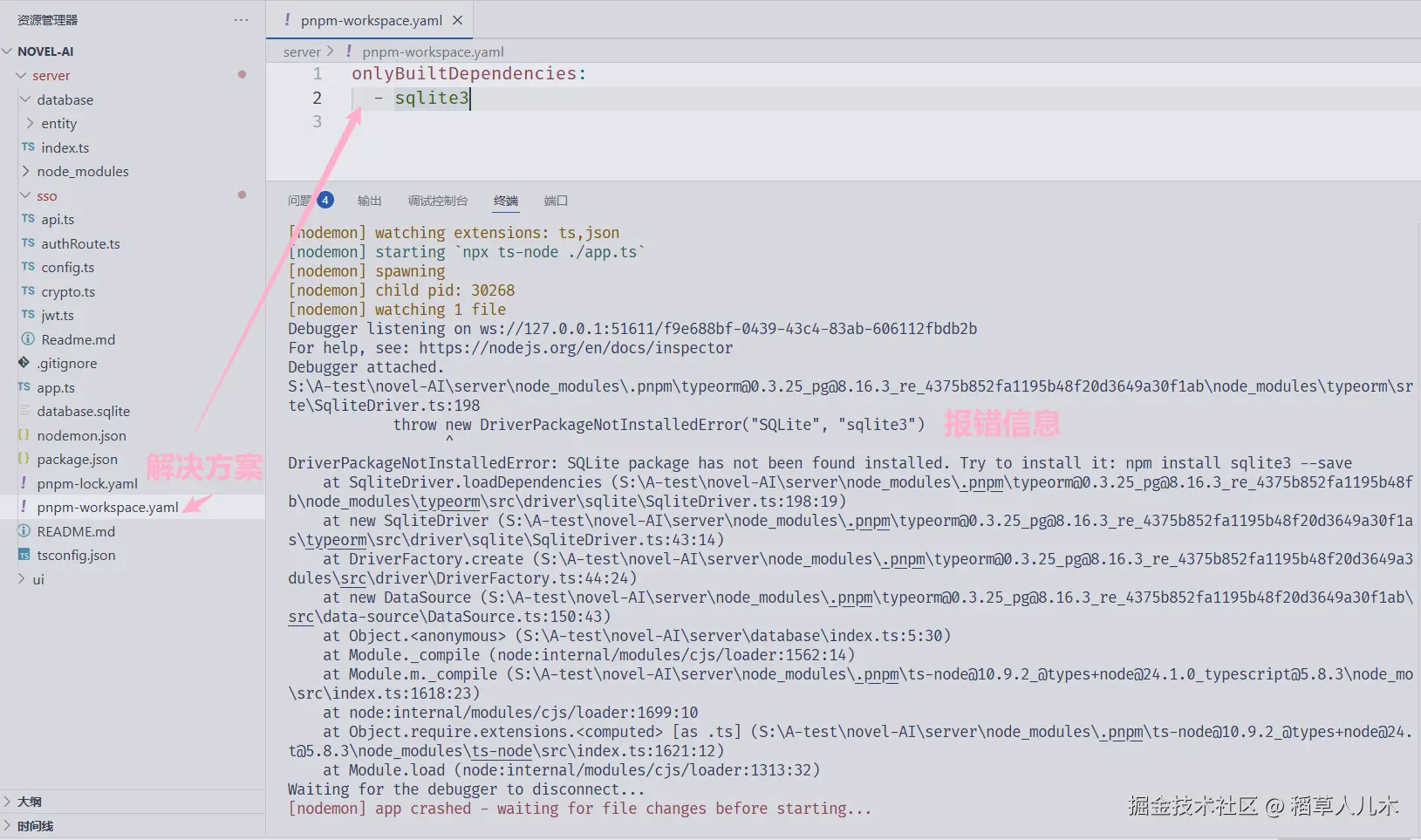Open the Explorer panel more actions menu
The height and width of the screenshot is (840, 1421).
pos(241,20)
